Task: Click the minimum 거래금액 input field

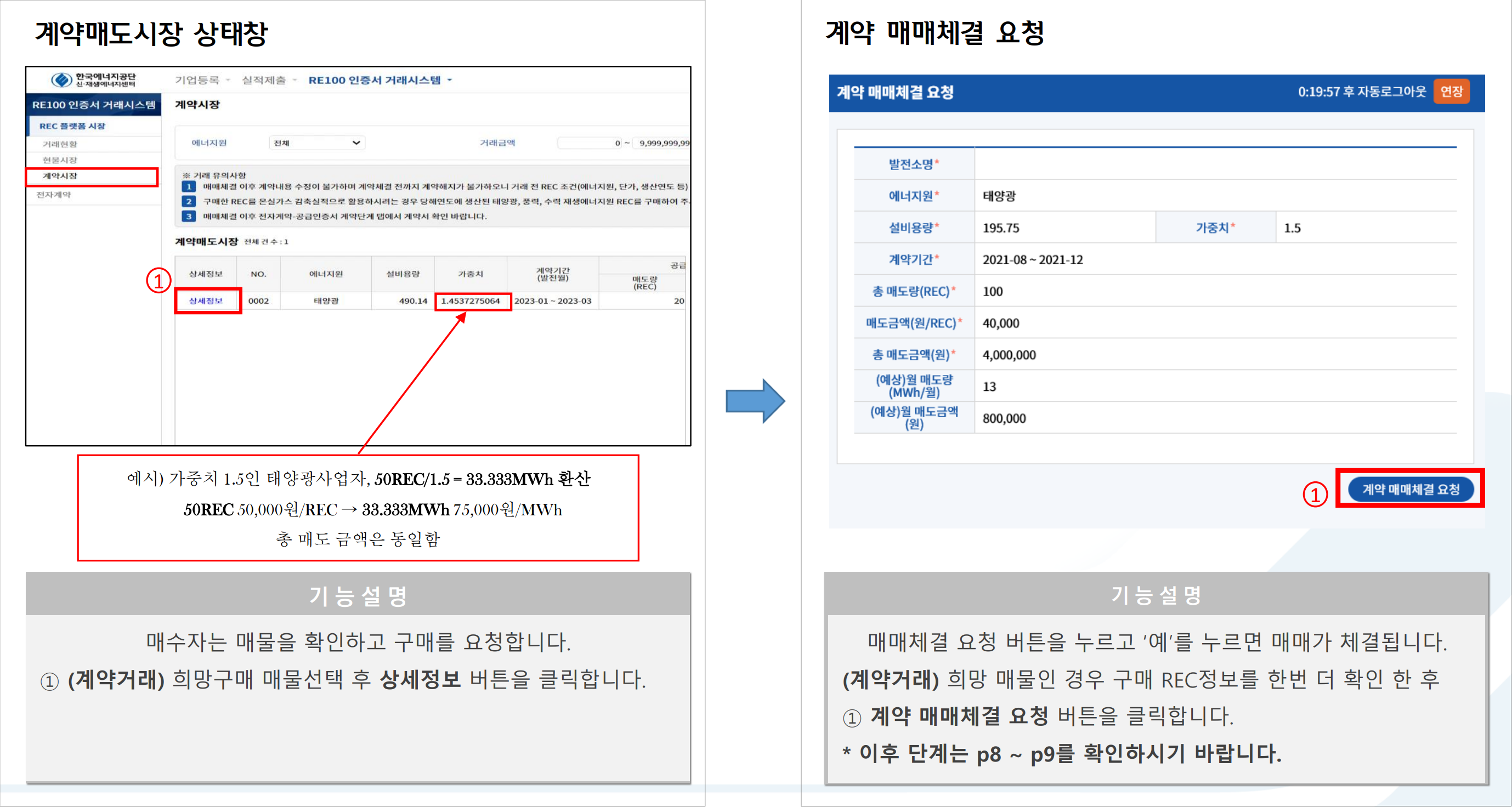Action: coord(590,143)
